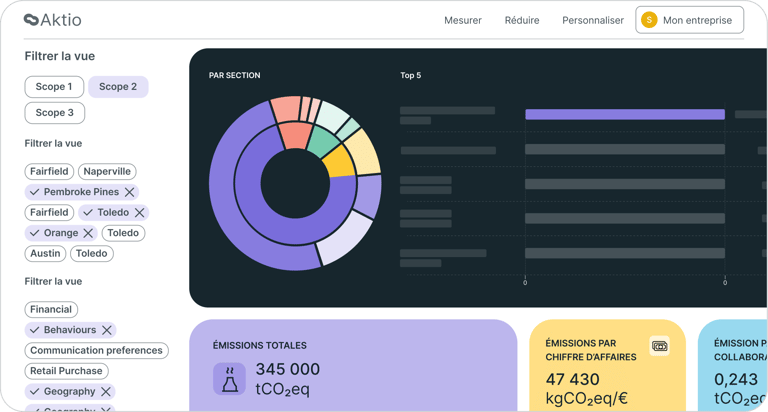Open the Mon entreprise account button

pos(690,20)
